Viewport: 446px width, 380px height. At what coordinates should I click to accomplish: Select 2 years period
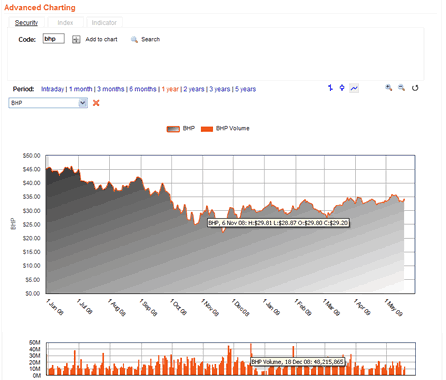[194, 89]
